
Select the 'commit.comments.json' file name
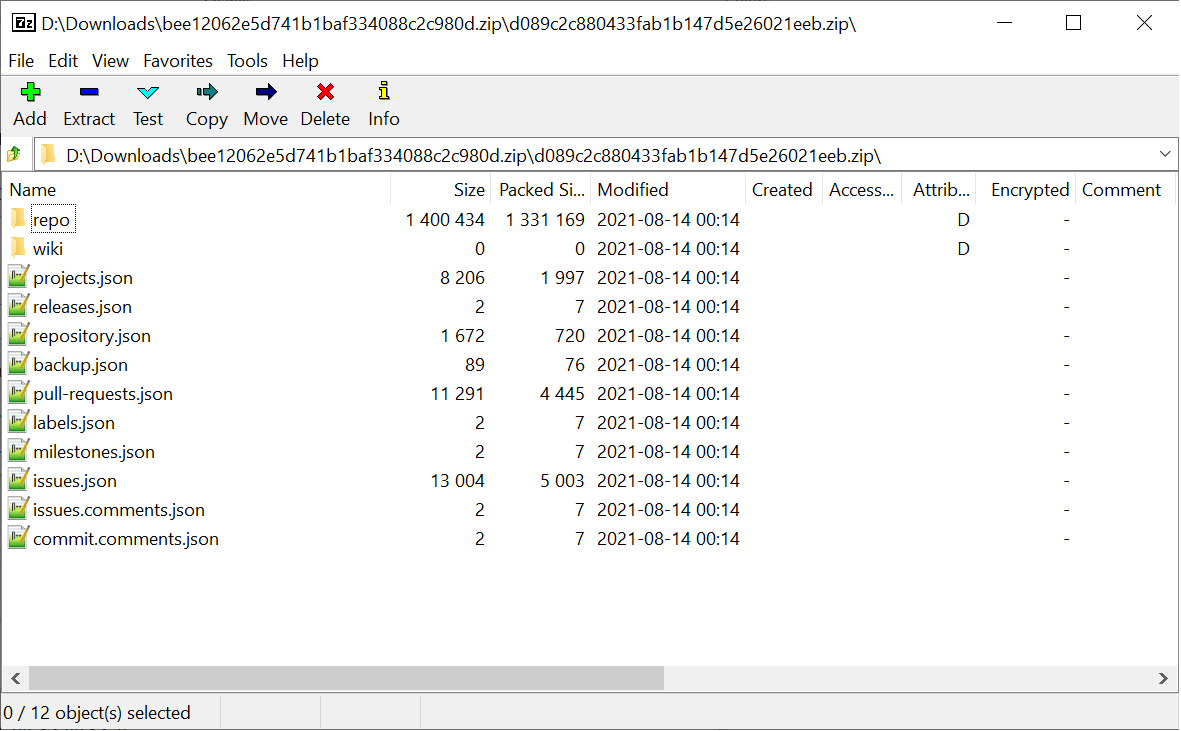coord(126,538)
